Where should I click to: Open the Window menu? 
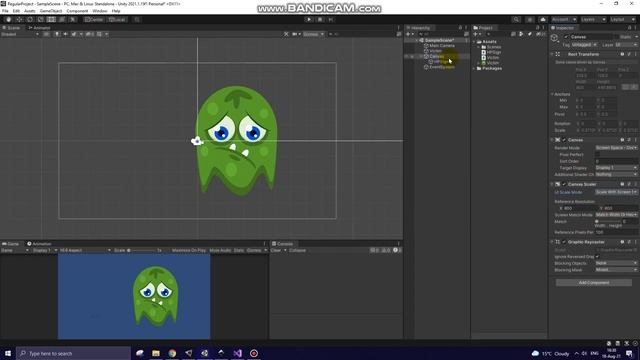(100, 11)
